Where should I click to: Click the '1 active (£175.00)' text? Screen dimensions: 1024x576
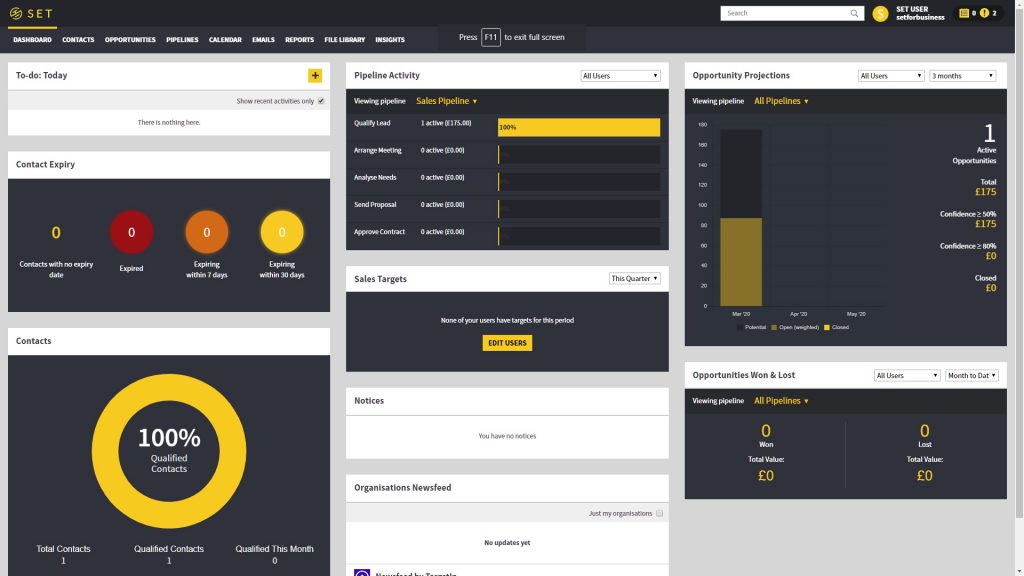pos(446,123)
